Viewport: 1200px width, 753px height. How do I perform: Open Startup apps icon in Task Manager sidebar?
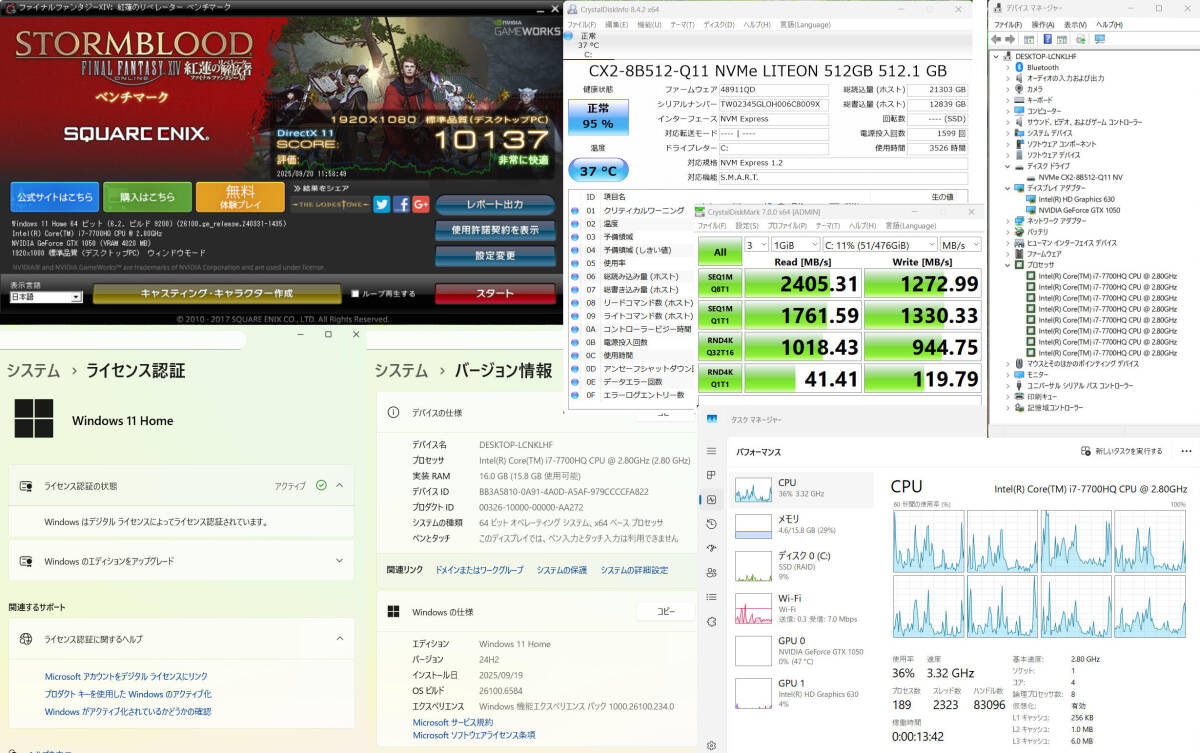click(x=711, y=548)
